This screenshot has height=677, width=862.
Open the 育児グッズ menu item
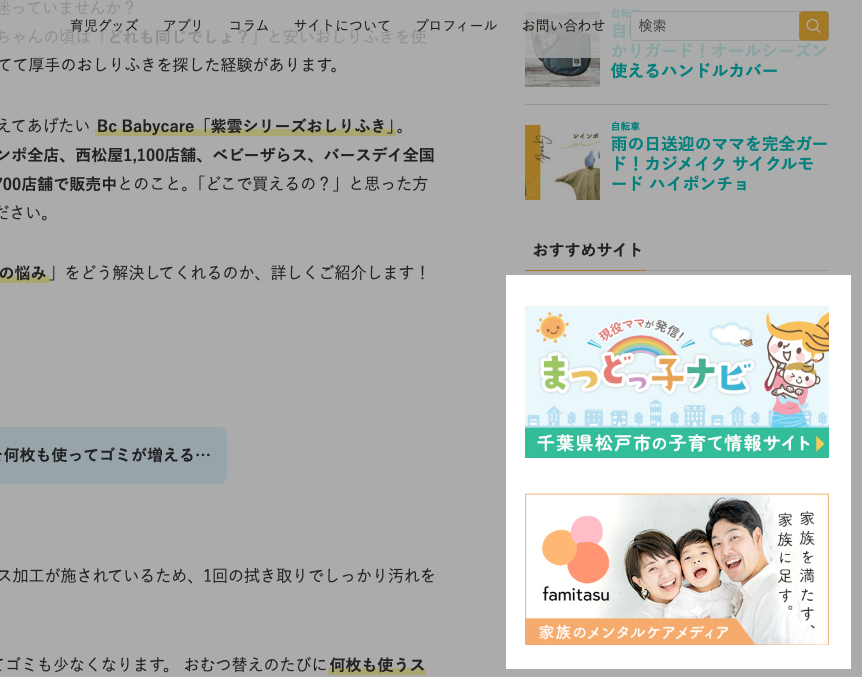point(104,25)
